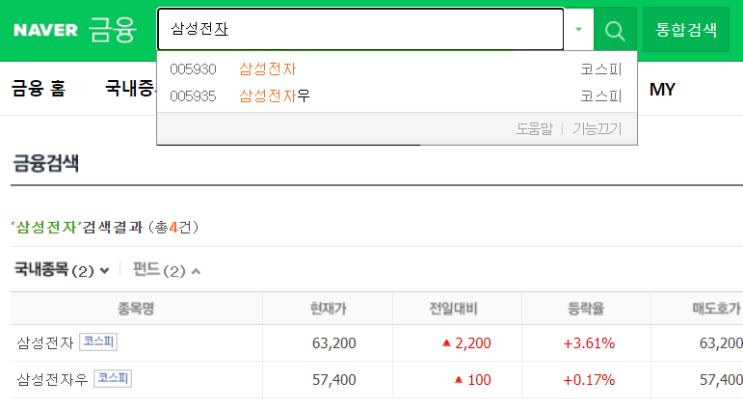Open the 금융 홈 tab
Viewport: 743px width, 409px height.
[38, 89]
